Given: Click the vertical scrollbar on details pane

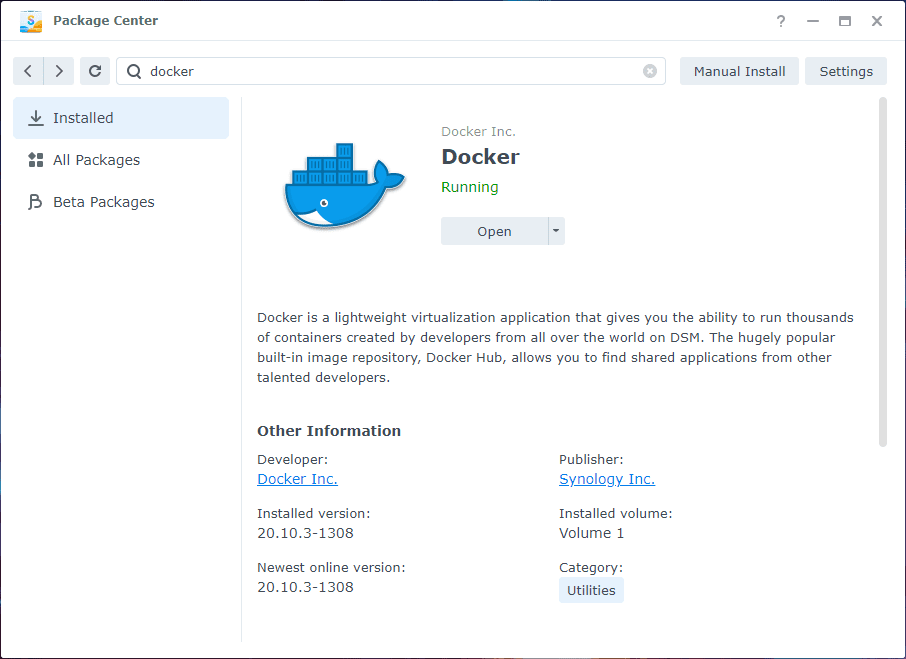Looking at the screenshot, I should pyautogui.click(x=882, y=270).
